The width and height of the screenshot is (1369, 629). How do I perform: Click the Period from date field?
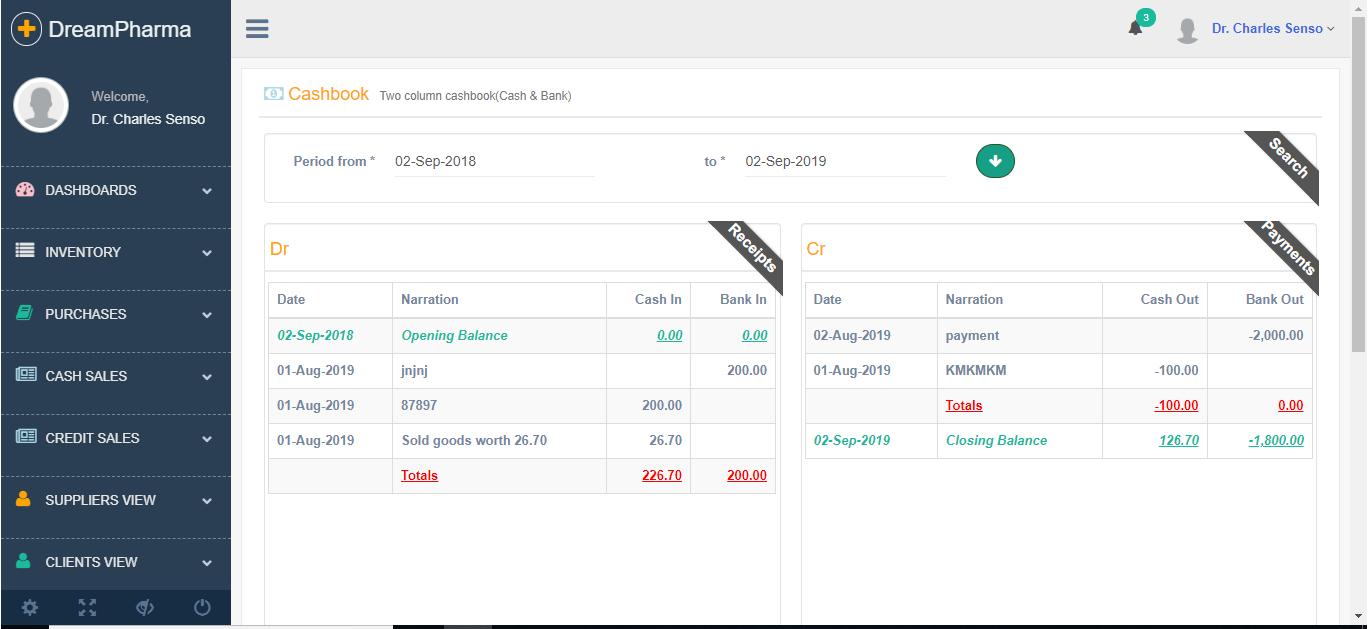click(494, 161)
